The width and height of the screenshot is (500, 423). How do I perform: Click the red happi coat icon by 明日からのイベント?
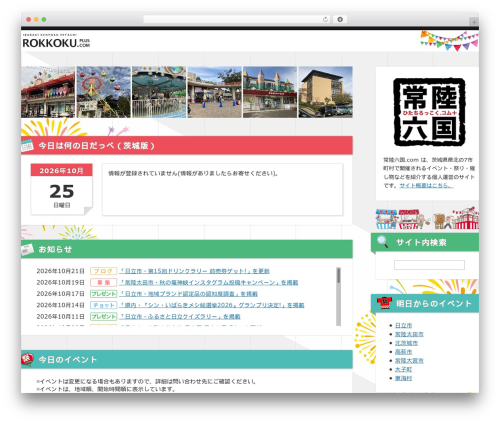click(384, 303)
